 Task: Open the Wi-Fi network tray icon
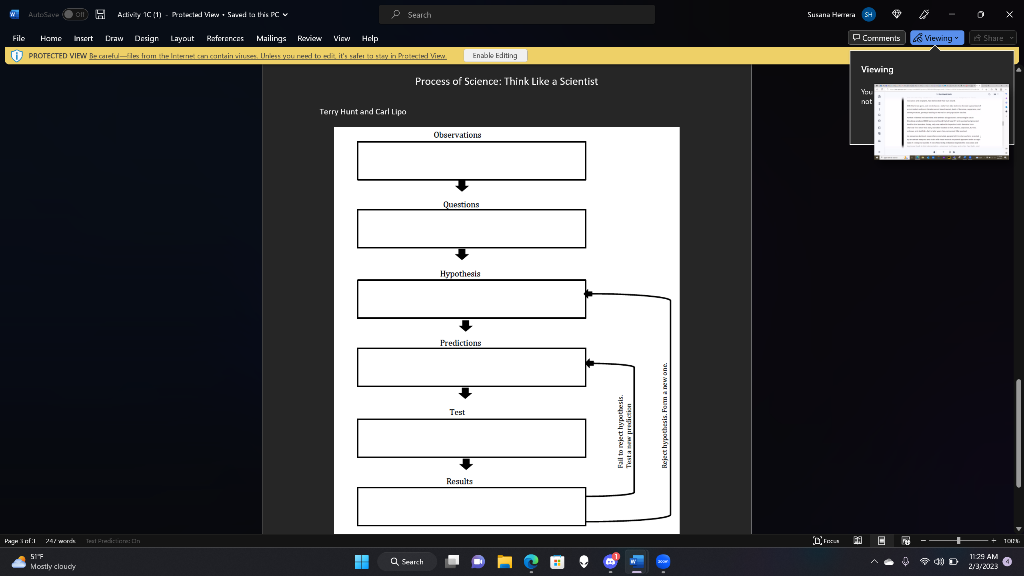click(x=925, y=562)
